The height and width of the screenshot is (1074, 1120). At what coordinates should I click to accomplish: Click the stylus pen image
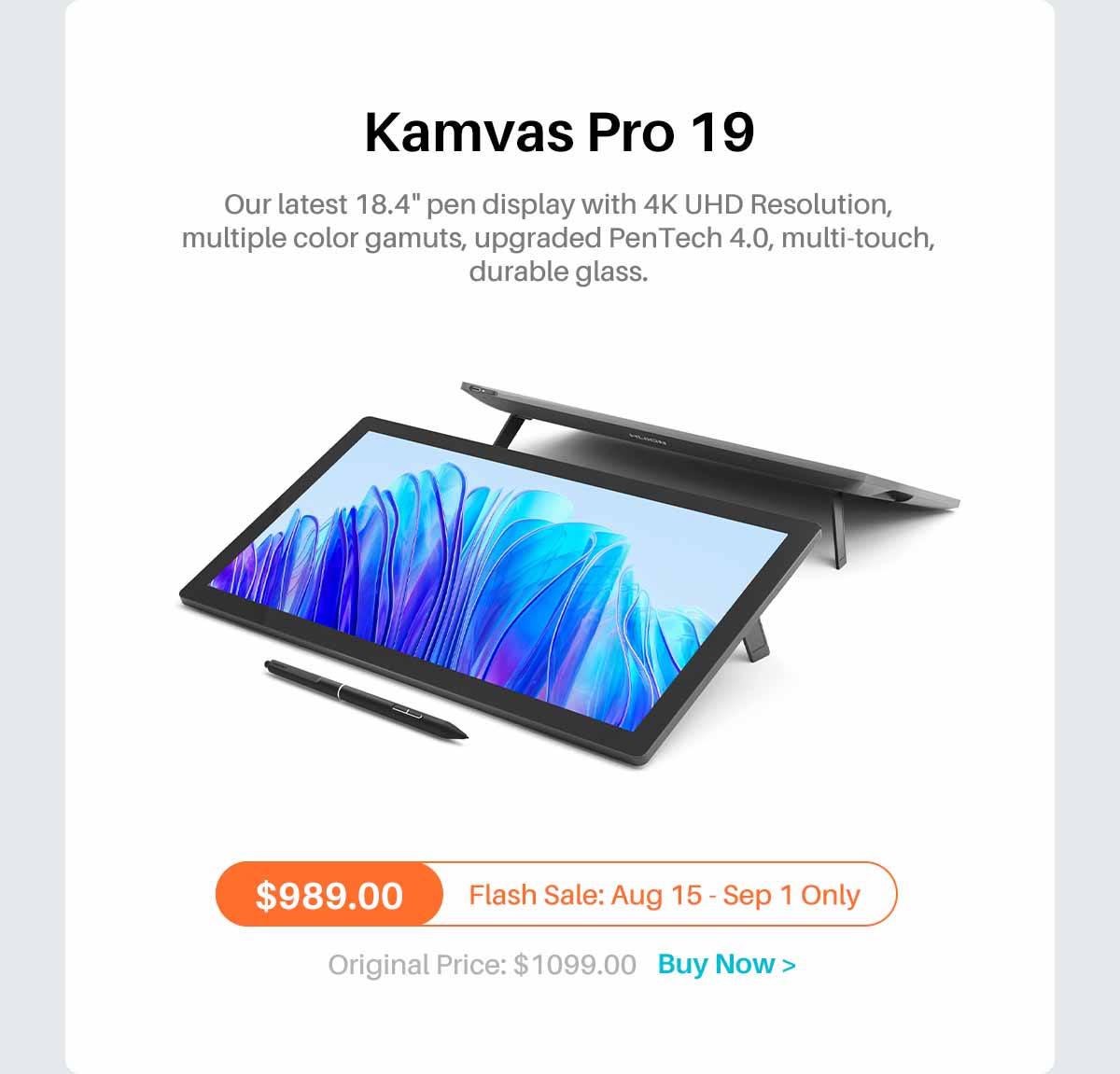[366, 700]
